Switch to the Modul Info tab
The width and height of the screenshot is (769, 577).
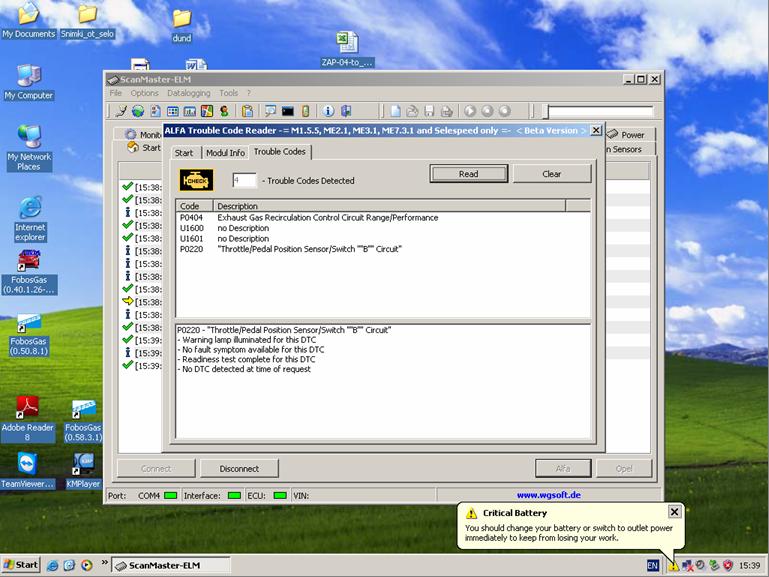coord(224,153)
